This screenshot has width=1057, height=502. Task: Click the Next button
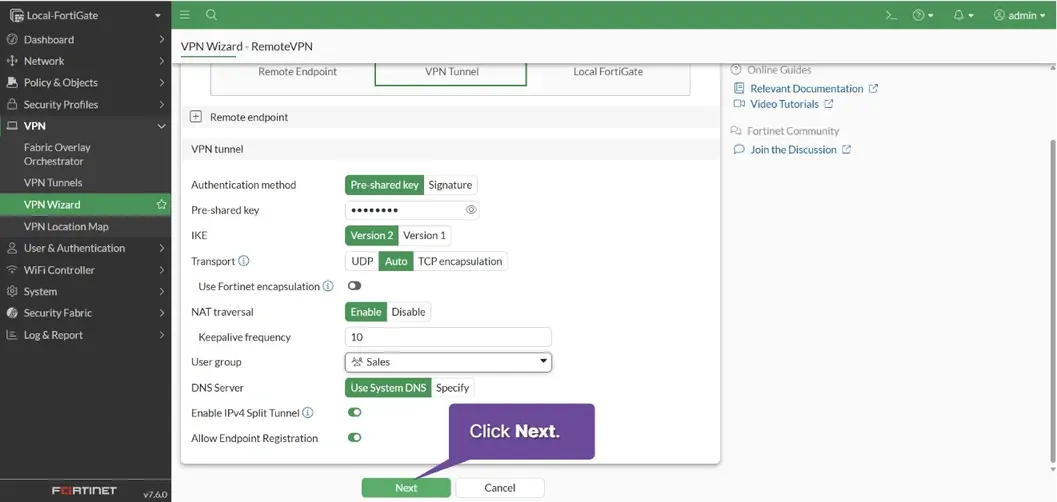point(406,488)
